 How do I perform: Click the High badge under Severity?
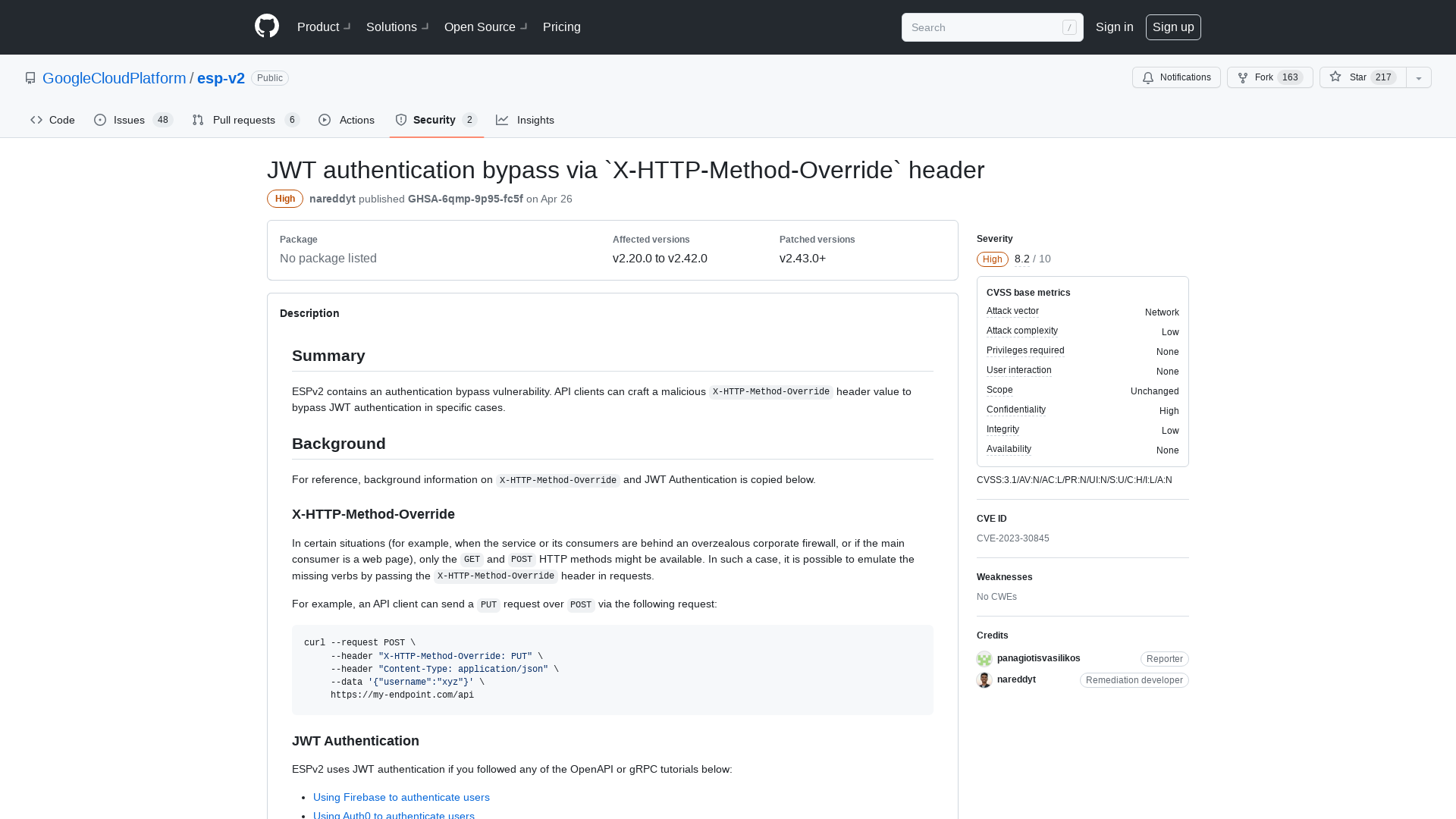(992, 259)
